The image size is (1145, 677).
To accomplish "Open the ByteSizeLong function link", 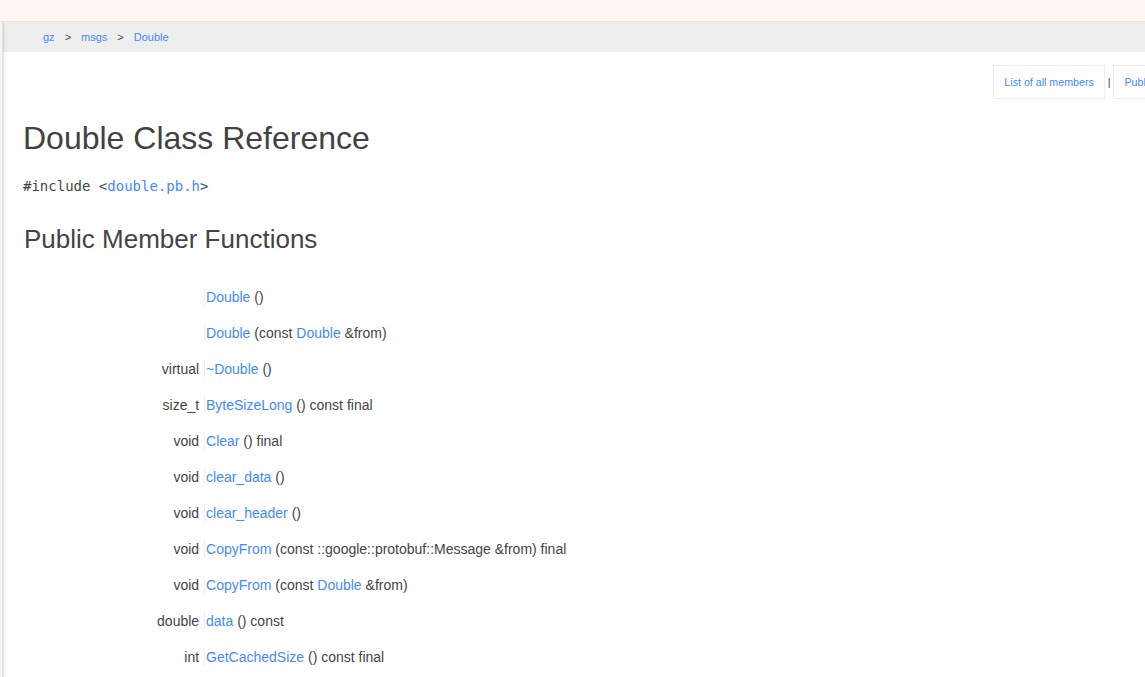I will [x=249, y=405].
